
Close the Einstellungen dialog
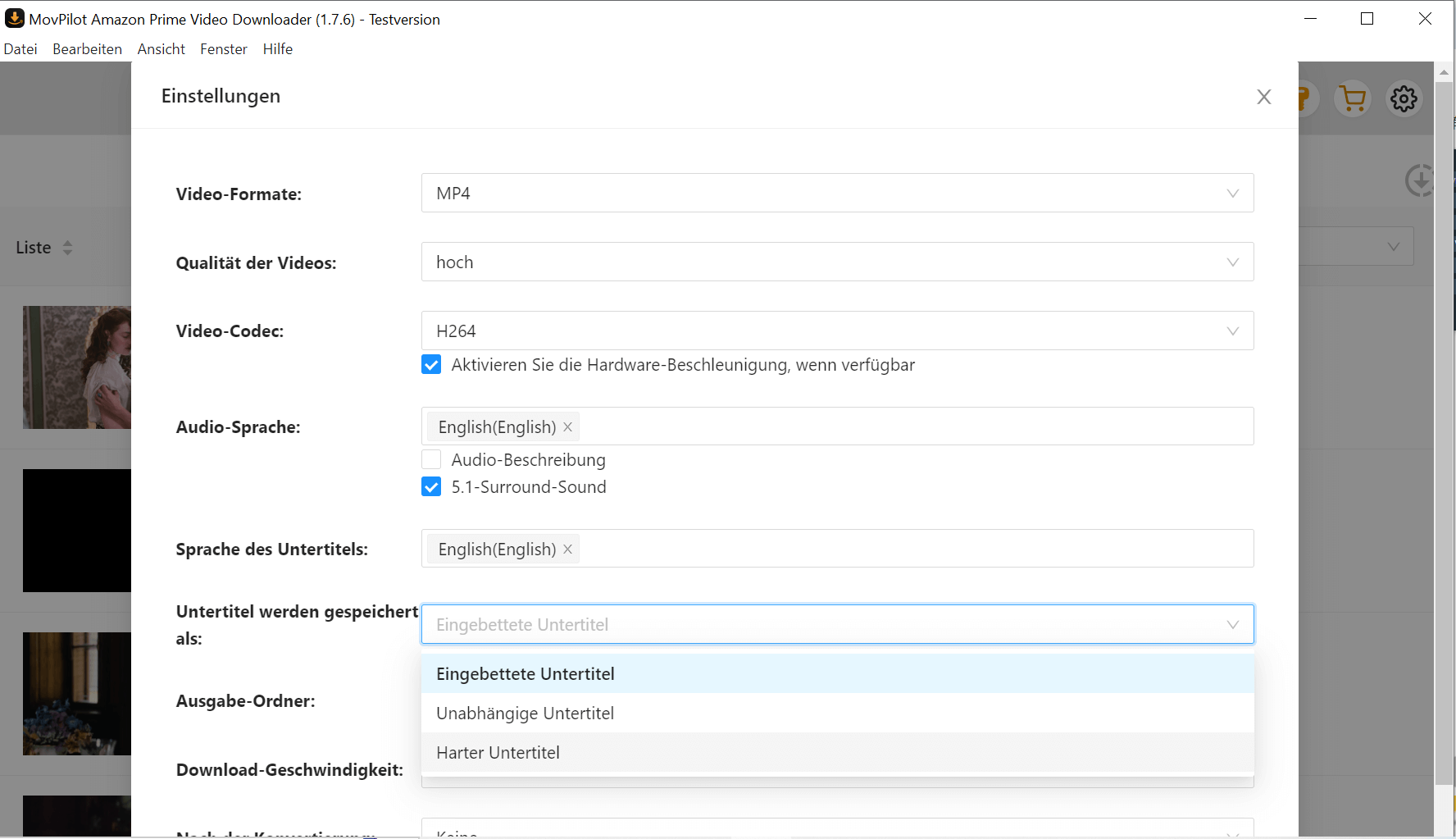click(1264, 97)
